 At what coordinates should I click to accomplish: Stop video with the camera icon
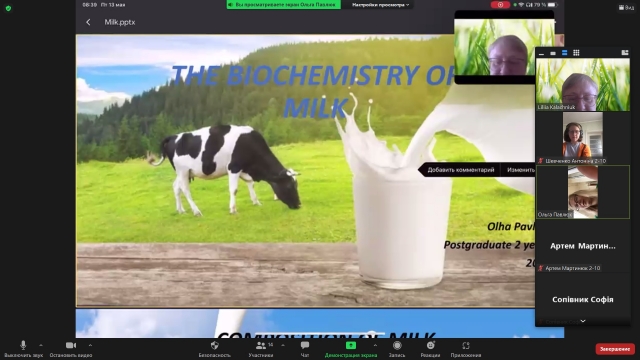[x=71, y=345]
